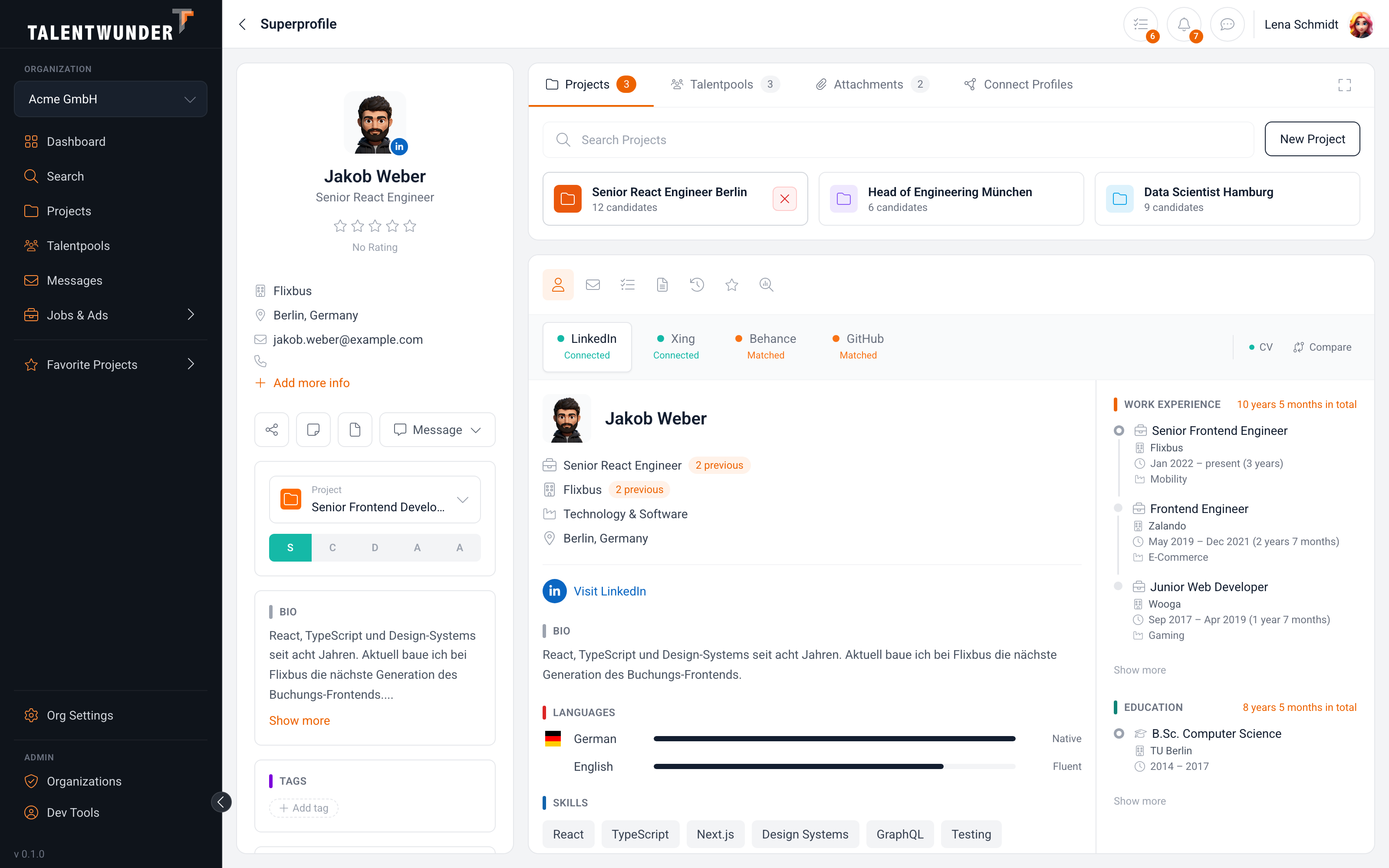This screenshot has width=1389, height=868.
Task: Open the Message dropdown button
Action: (x=438, y=429)
